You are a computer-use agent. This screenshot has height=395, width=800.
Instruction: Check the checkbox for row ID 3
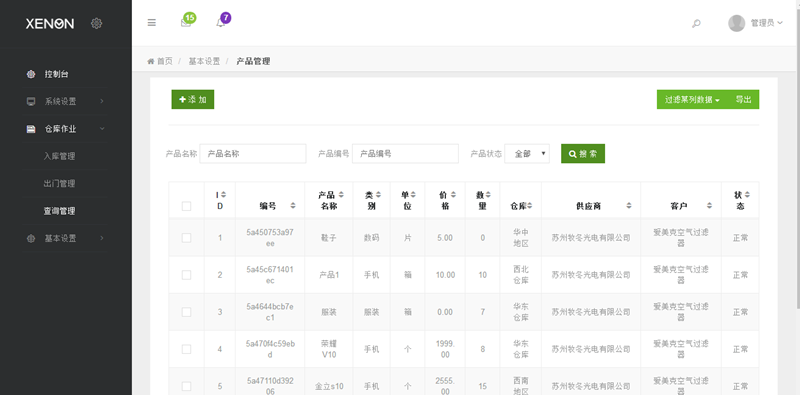186,312
